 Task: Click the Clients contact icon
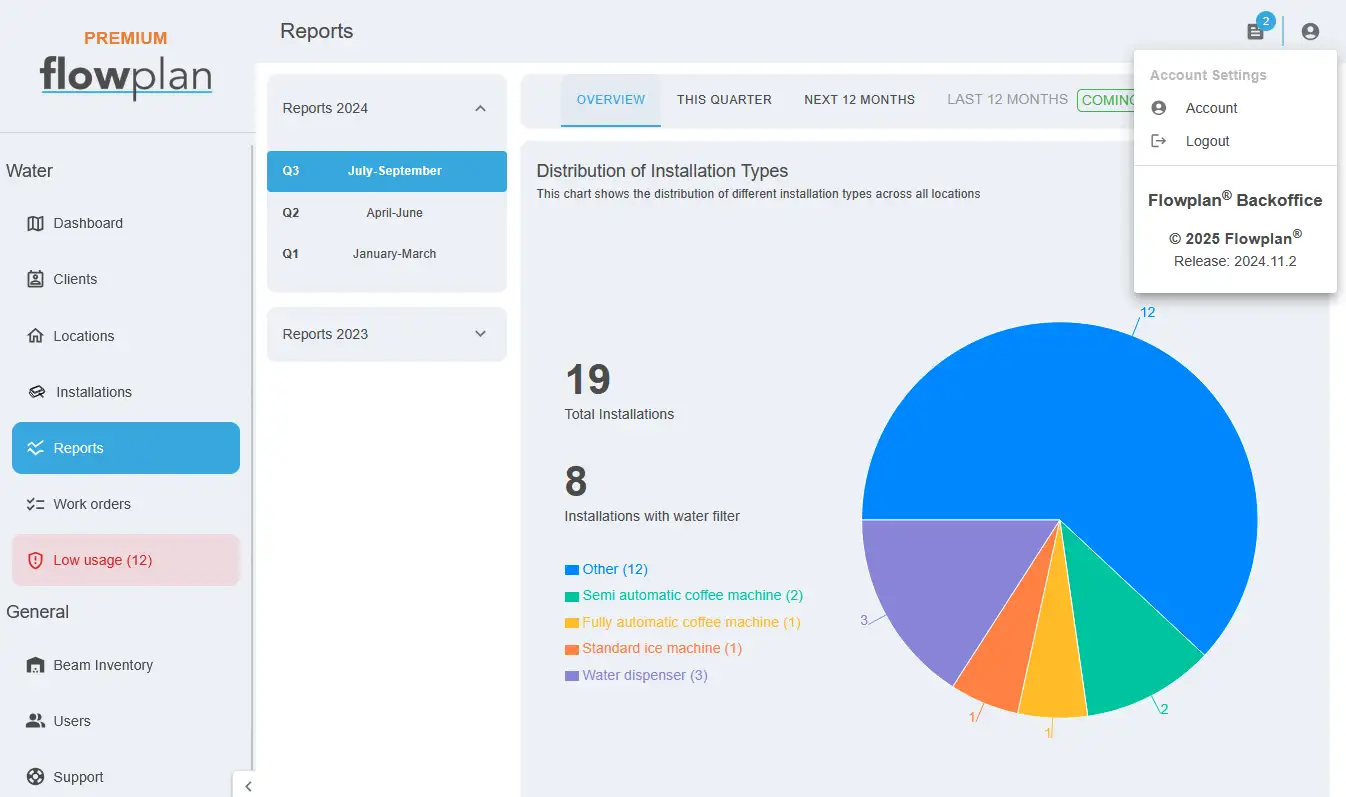(x=36, y=279)
